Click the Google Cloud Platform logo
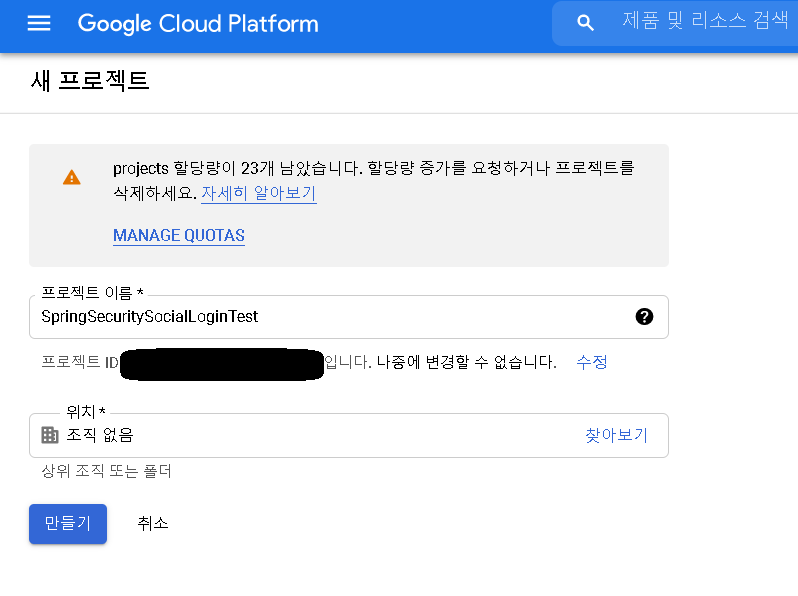 point(198,23)
